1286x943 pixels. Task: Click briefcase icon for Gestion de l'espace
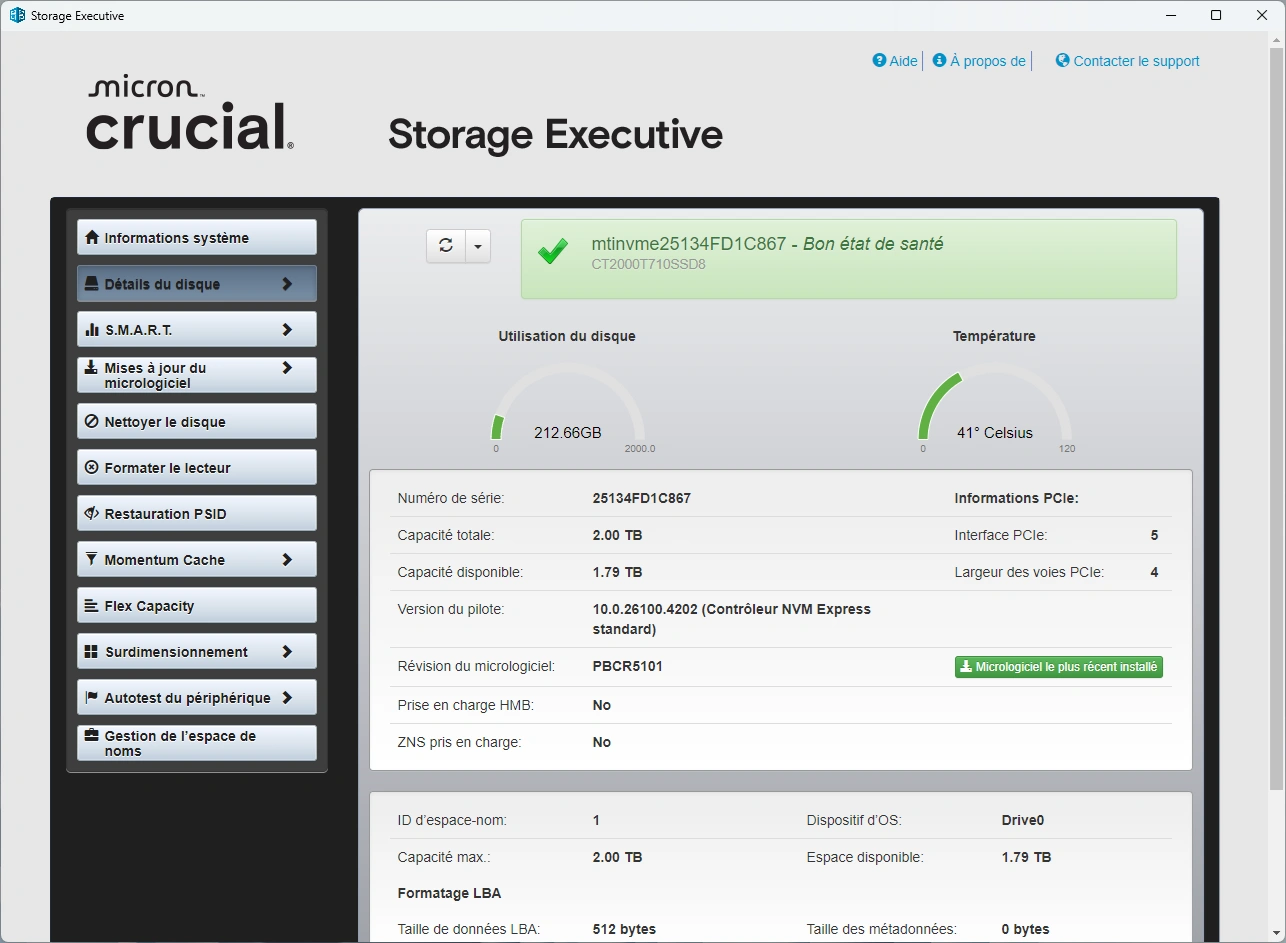pos(92,736)
